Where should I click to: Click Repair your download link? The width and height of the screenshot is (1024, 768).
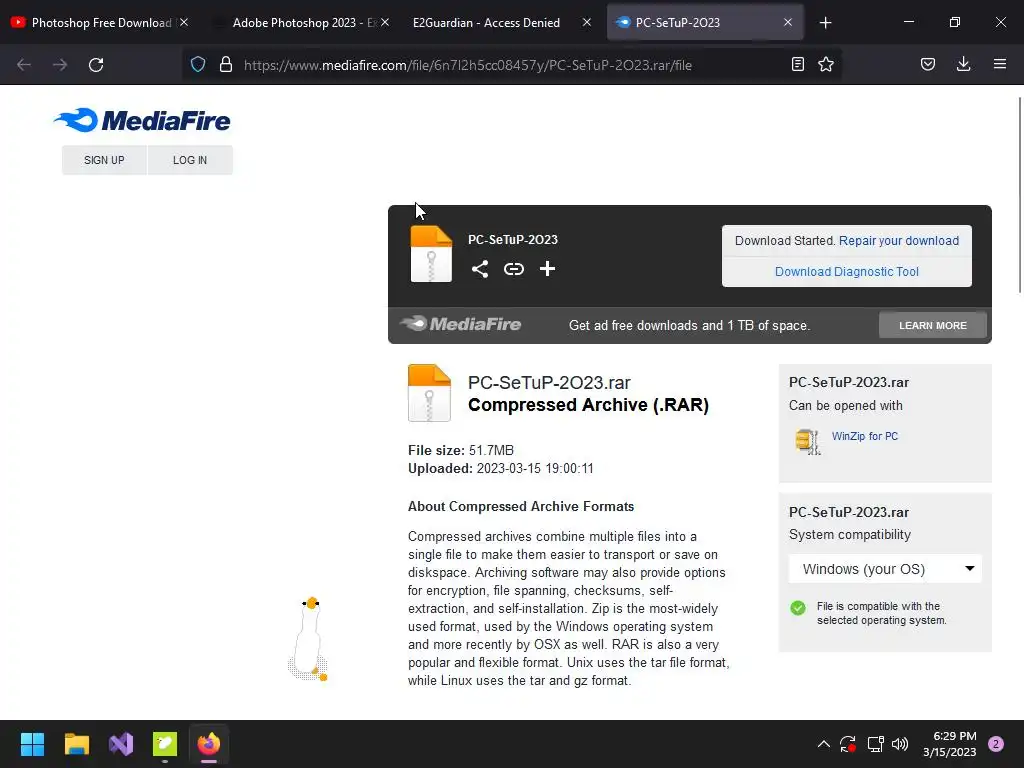pos(899,240)
